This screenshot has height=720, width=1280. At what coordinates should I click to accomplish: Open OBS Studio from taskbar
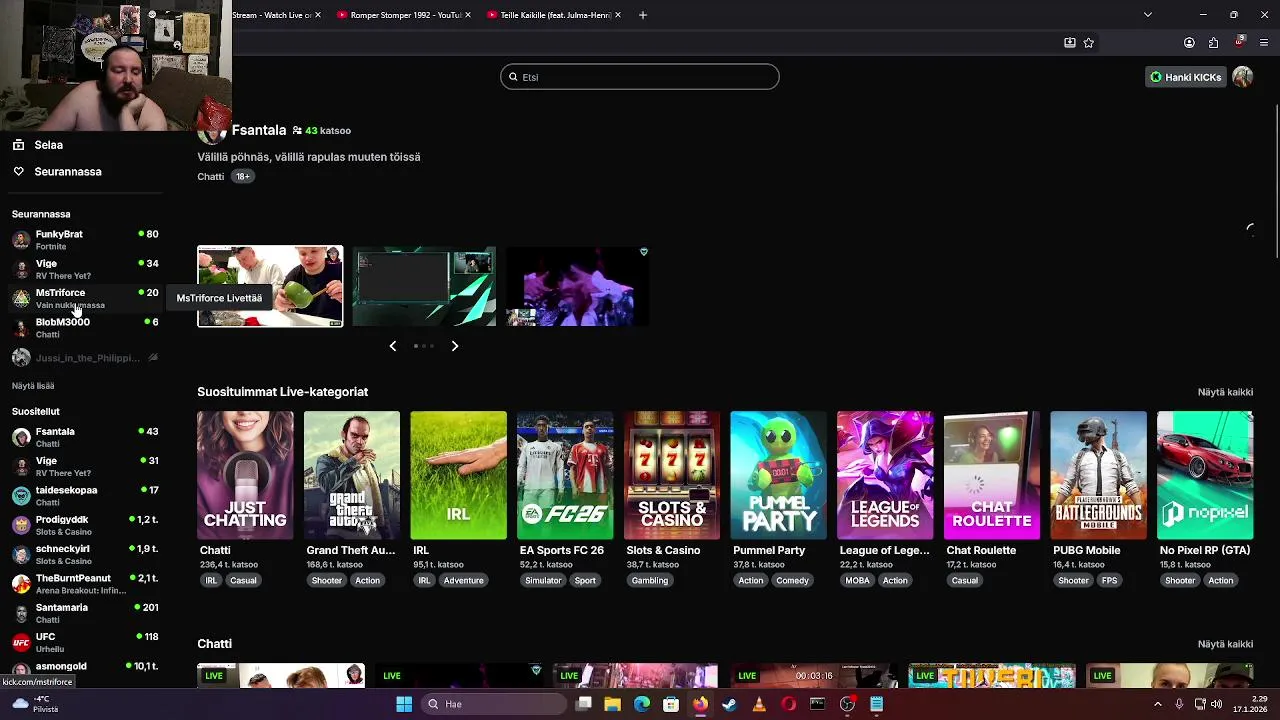847,704
